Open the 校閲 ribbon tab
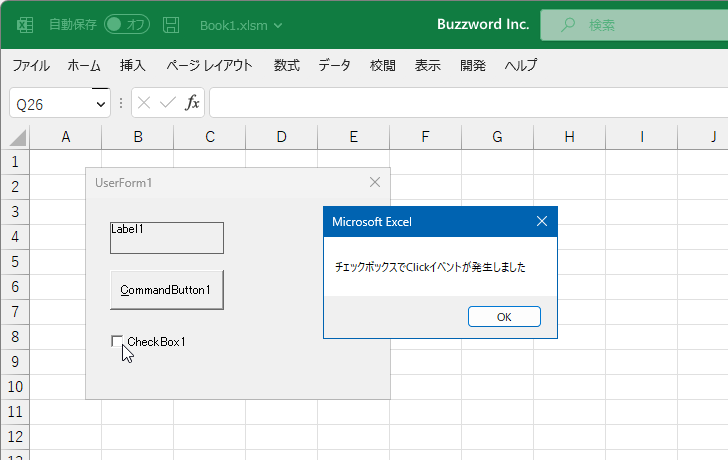This screenshot has width=728, height=460. 383,65
